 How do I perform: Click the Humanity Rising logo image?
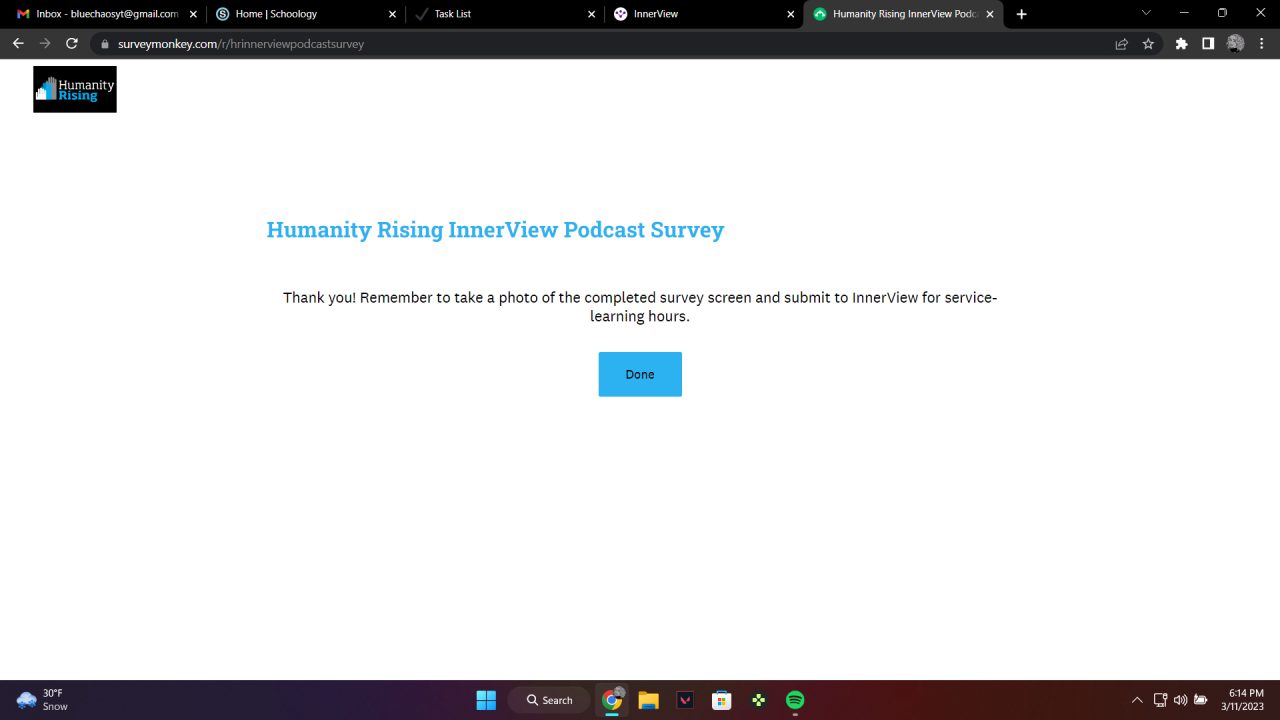(x=75, y=89)
